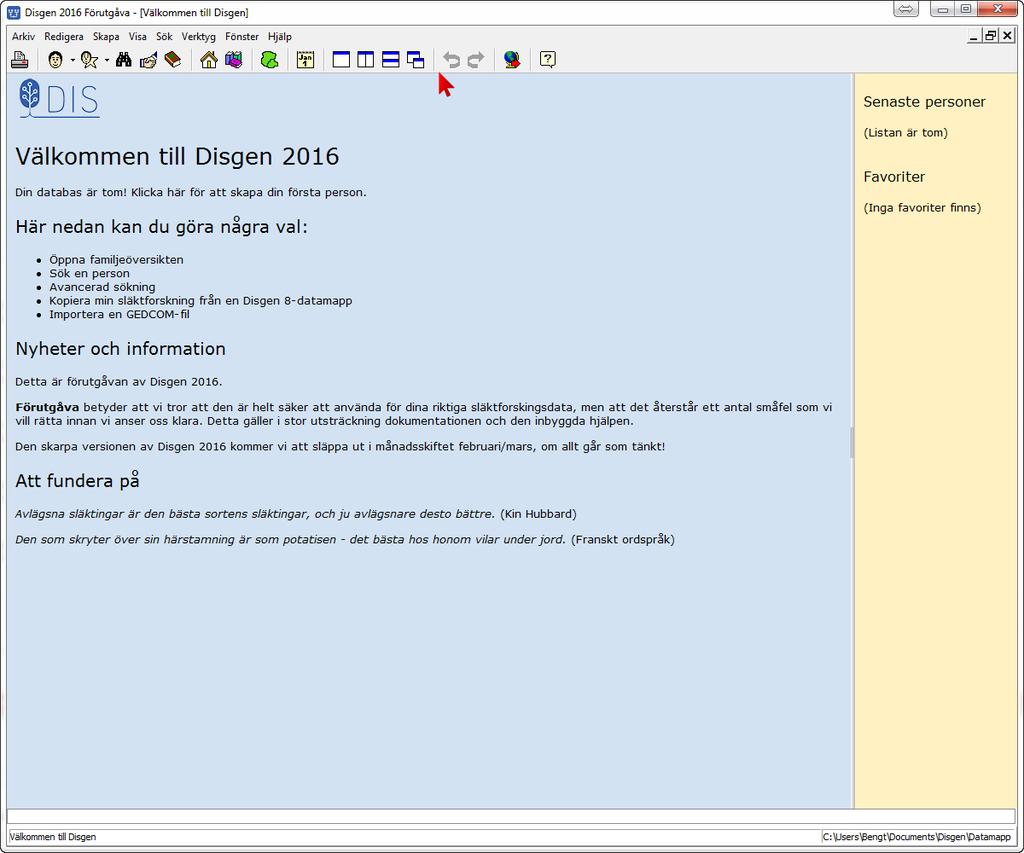
Task: Select the single window layout icon
Action: (341, 60)
